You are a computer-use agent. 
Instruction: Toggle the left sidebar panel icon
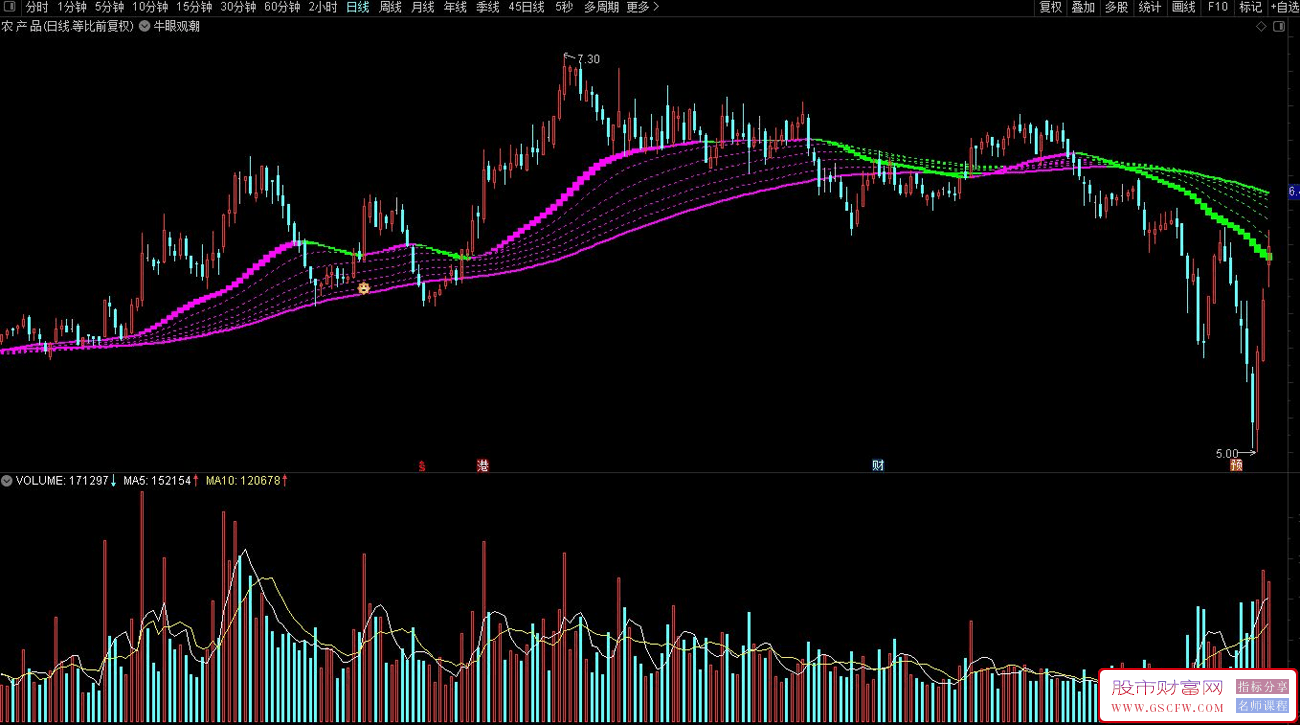click(x=10, y=7)
